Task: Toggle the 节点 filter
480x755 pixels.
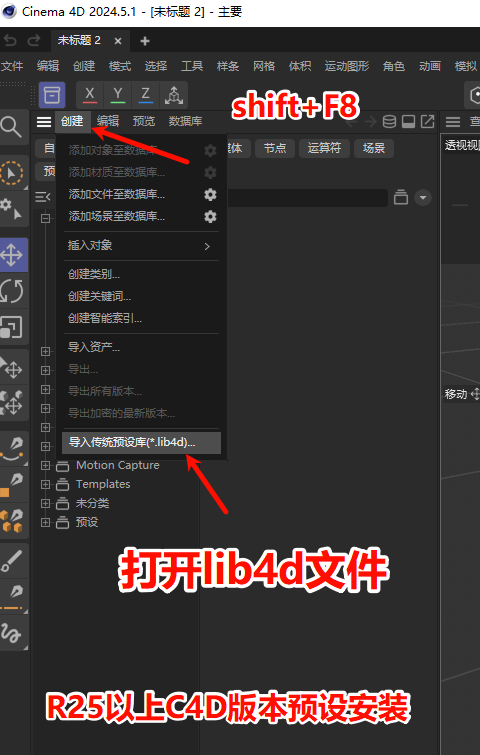Action: coord(275,148)
